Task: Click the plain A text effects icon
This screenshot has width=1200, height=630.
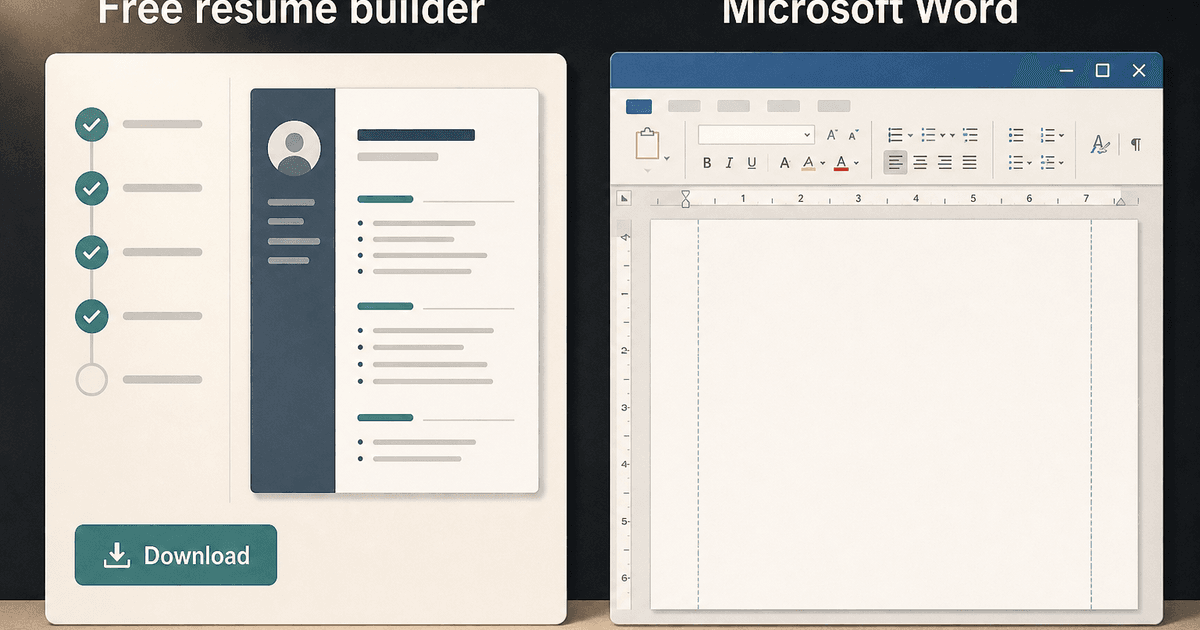Action: pos(784,163)
